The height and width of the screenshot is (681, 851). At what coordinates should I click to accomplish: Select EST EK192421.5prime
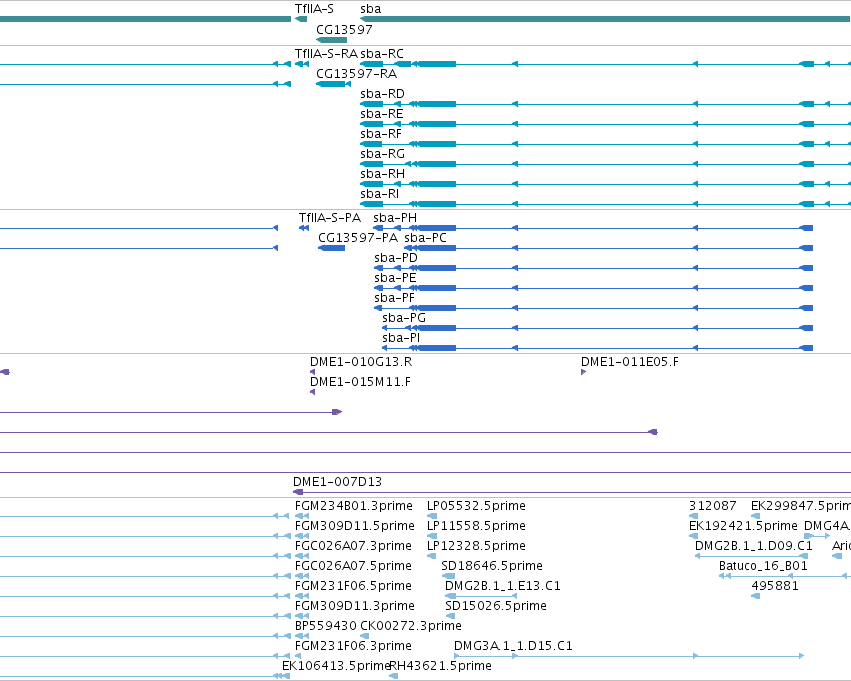point(743,526)
